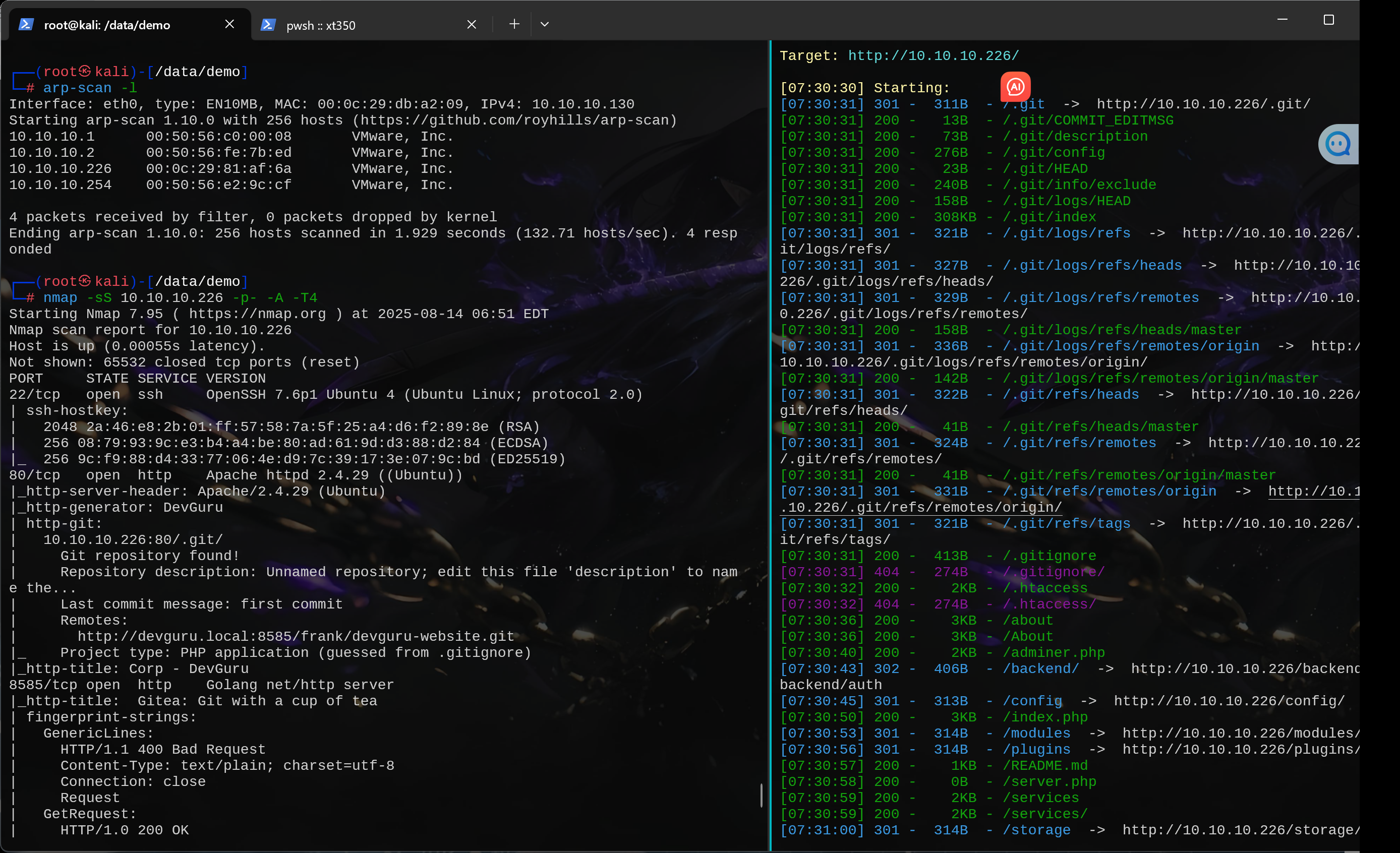The image size is (1400, 853).
Task: Switch to the "pwsh :: xt350" tab
Action: 321,25
